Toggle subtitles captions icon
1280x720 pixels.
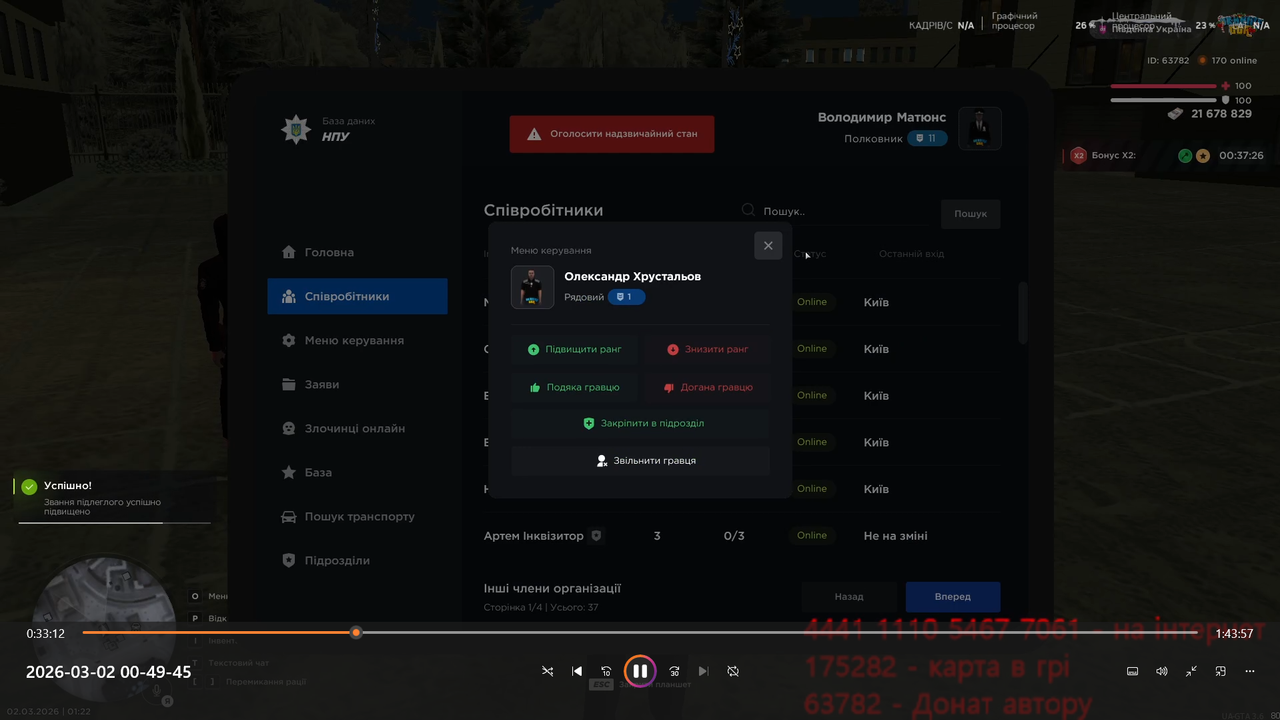pyautogui.click(x=1132, y=671)
